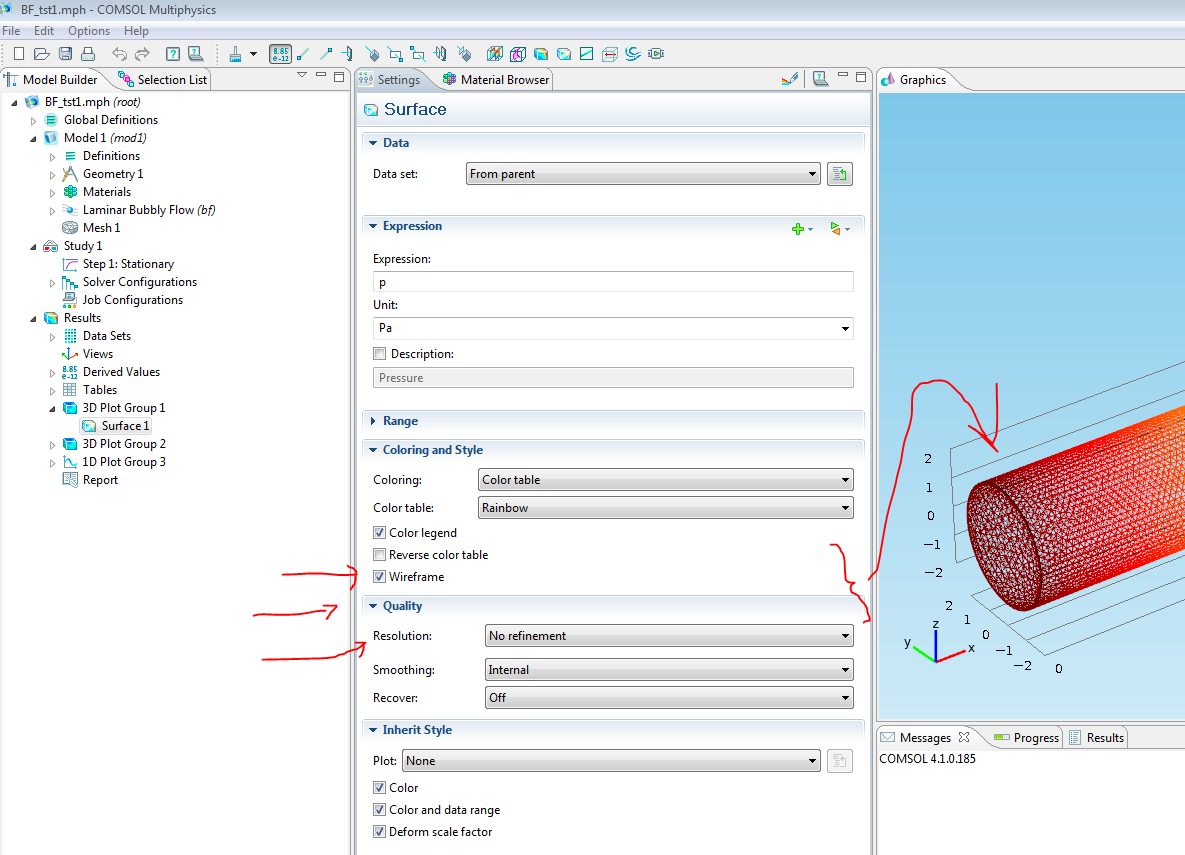Click the Expression input field
1185x855 pixels.
tap(612, 283)
